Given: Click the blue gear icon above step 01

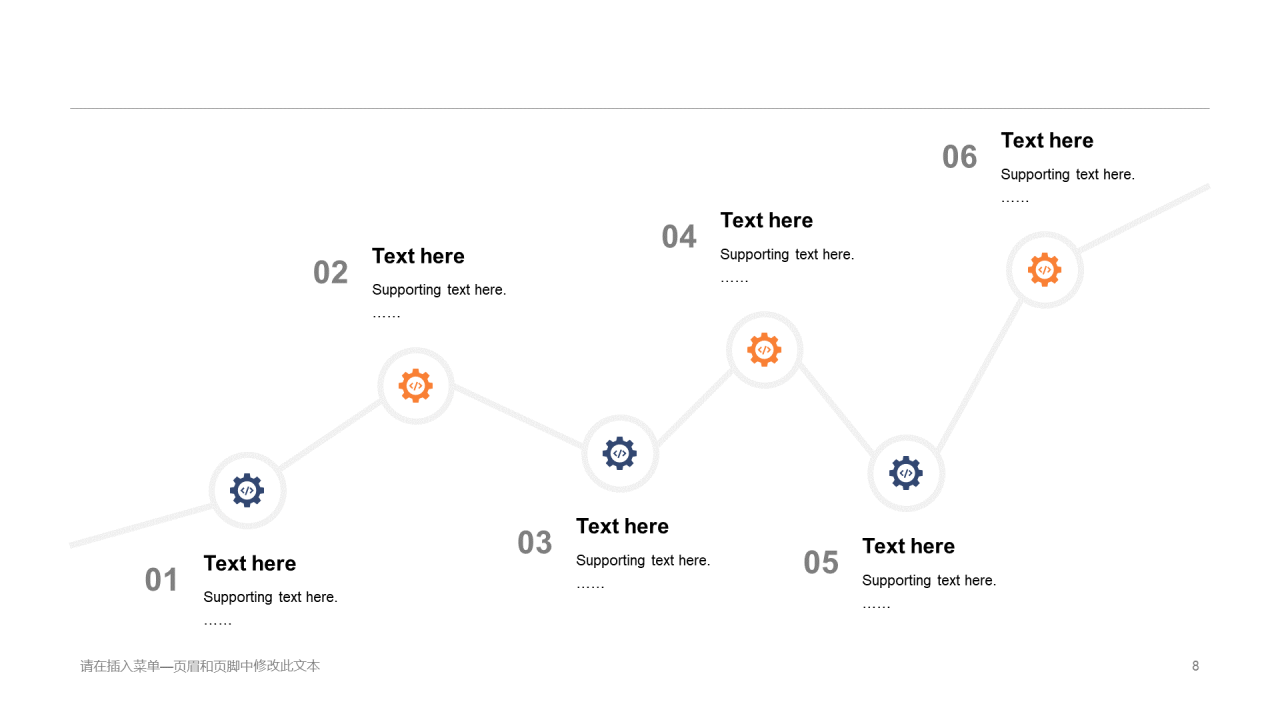Looking at the screenshot, I should click(x=247, y=491).
